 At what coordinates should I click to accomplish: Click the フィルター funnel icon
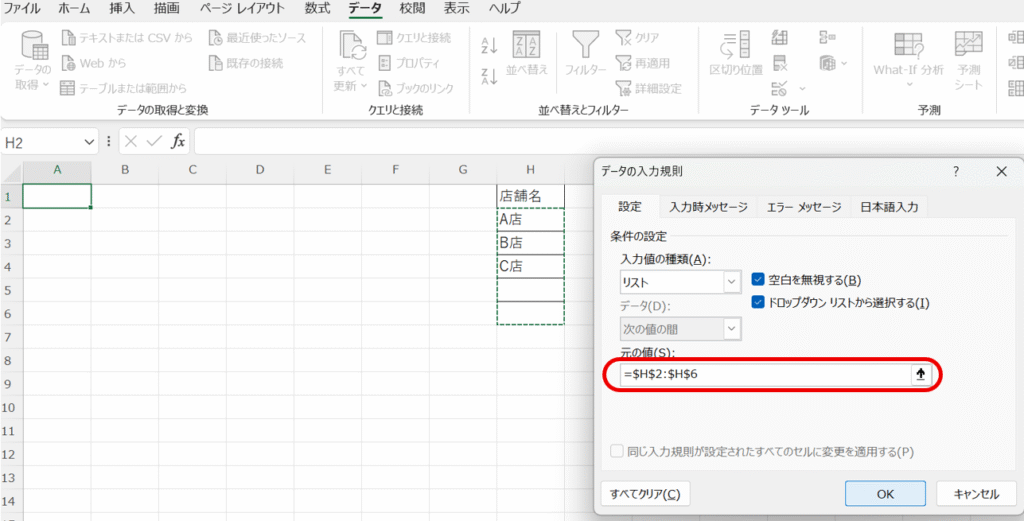585,46
